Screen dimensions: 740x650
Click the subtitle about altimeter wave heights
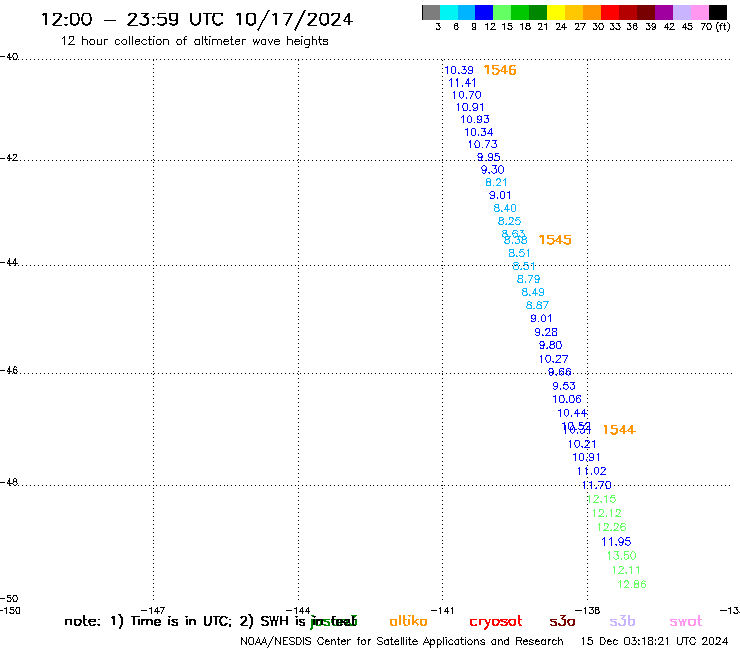tap(194, 41)
